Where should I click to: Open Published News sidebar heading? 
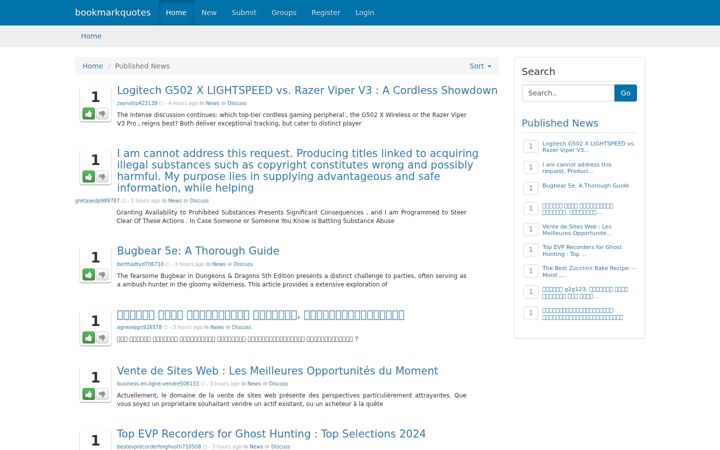point(560,123)
